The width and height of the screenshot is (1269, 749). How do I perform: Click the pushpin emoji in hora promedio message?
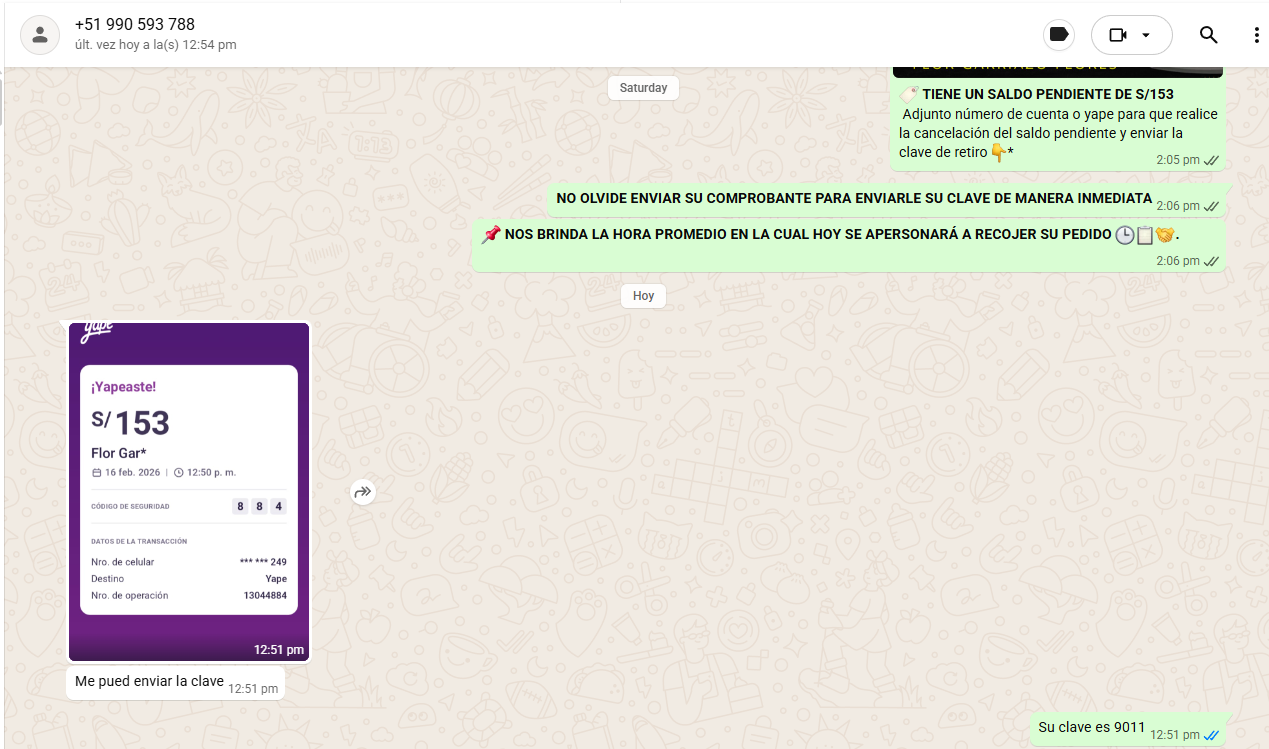[490, 234]
